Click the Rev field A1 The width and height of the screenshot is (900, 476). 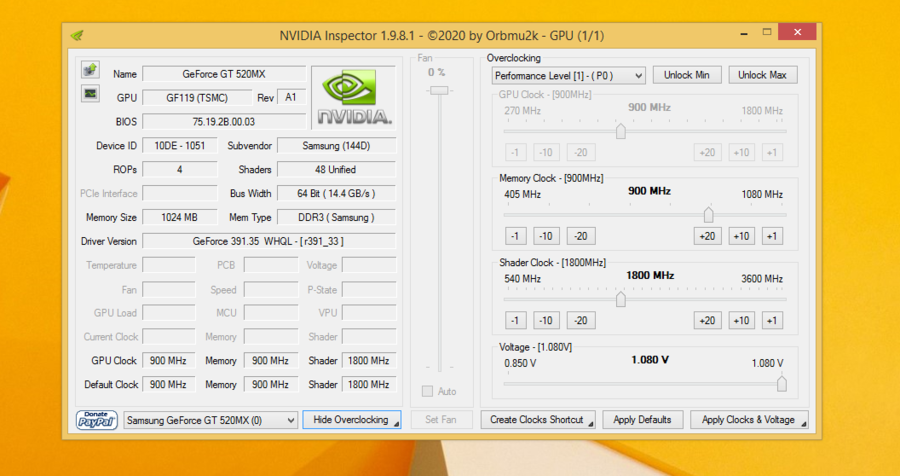pyautogui.click(x=291, y=98)
